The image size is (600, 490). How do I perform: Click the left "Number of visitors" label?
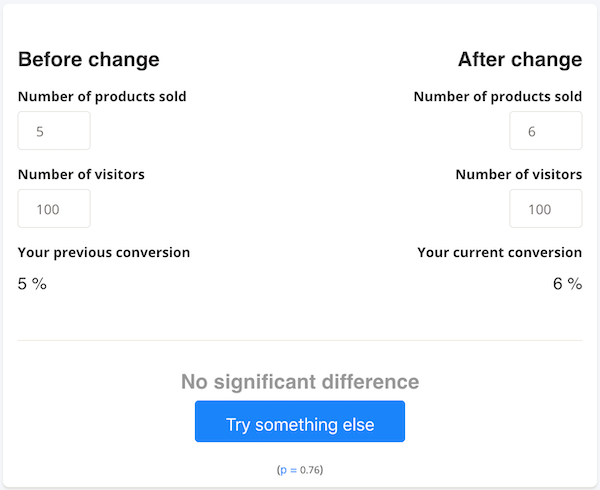coord(81,174)
